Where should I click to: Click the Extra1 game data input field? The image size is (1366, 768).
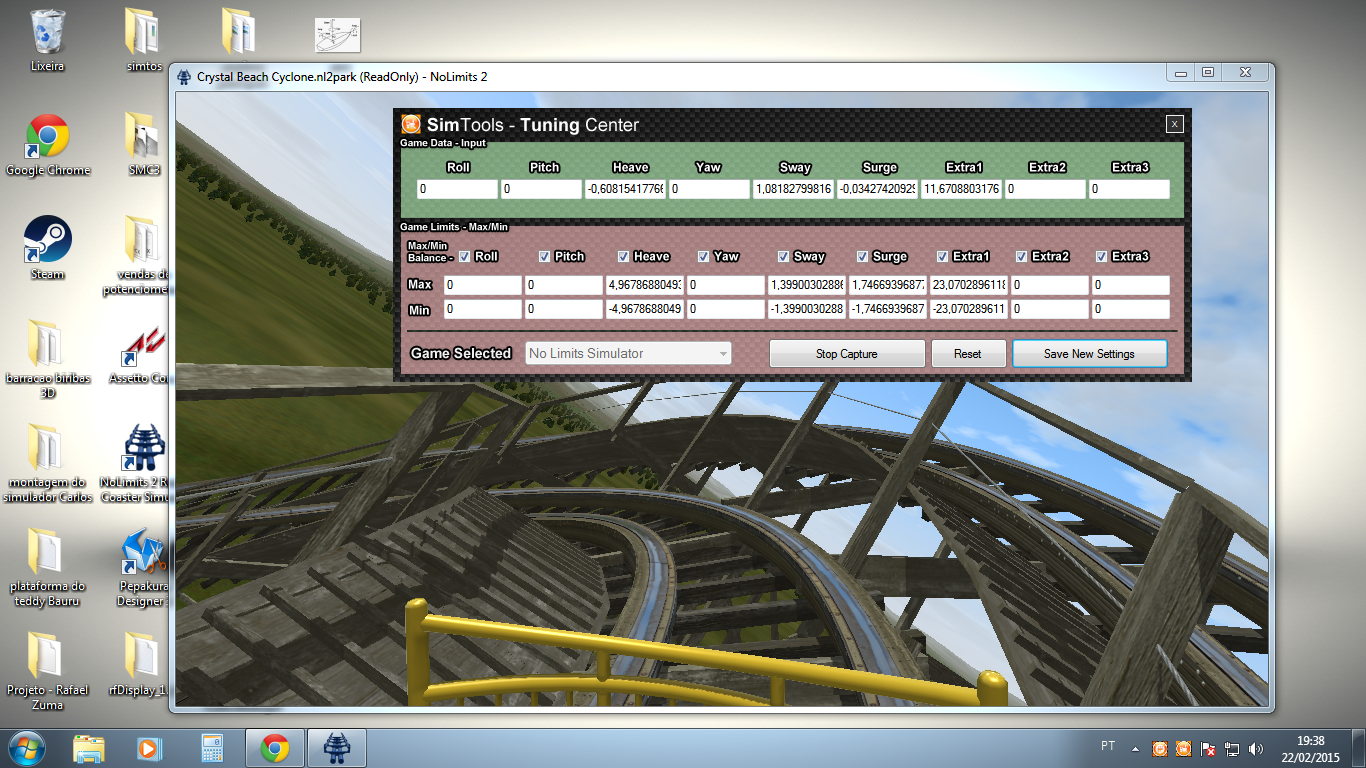click(961, 189)
